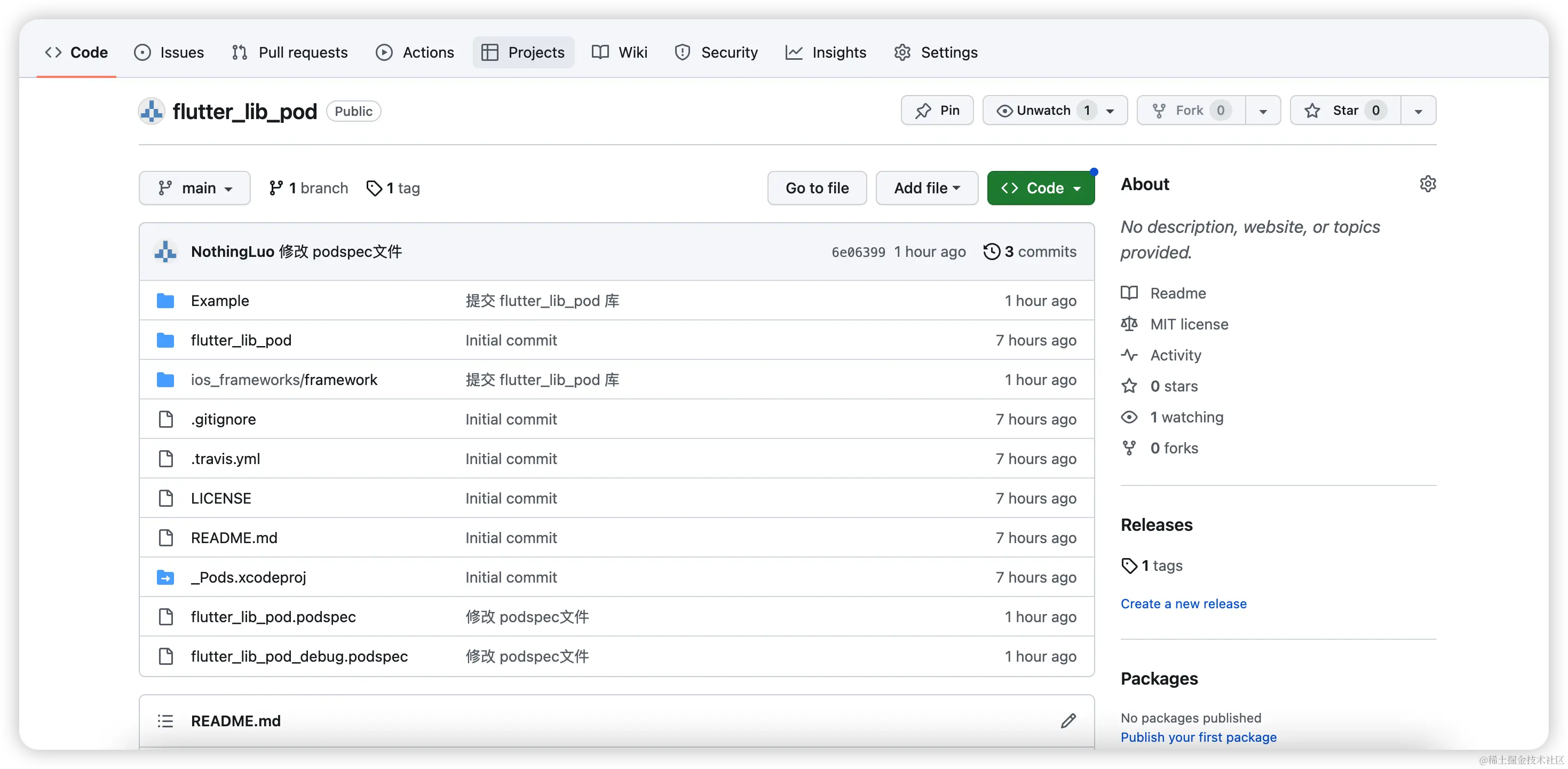Click Create a new release link
1568x769 pixels.
[1183, 603]
